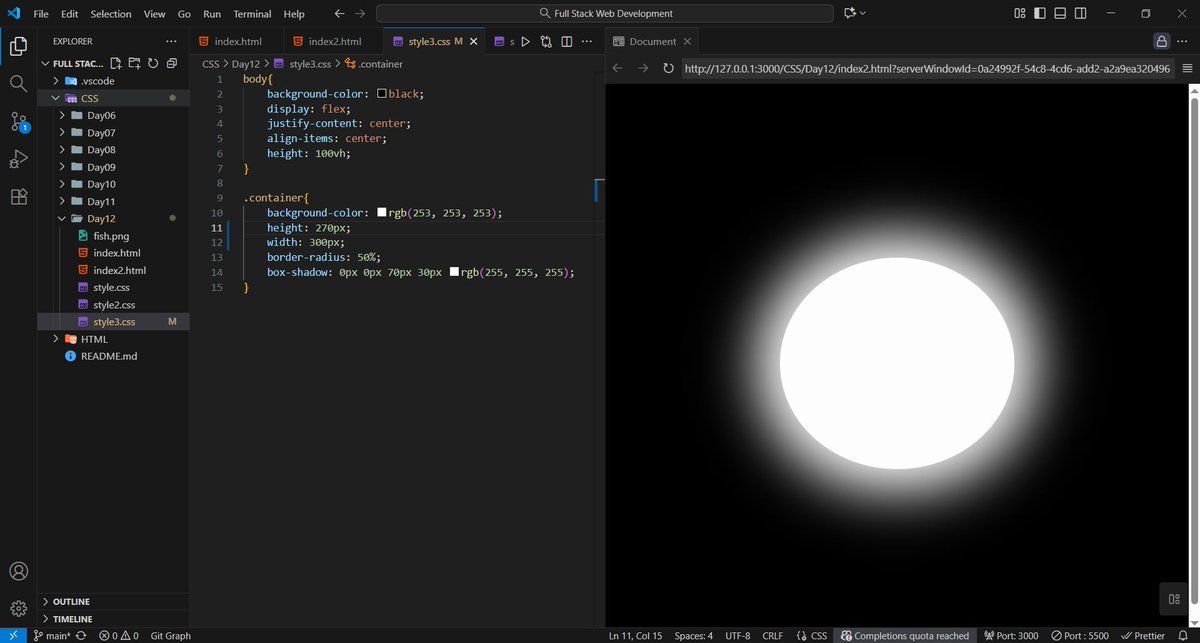Go back in editor navigation history

tap(339, 14)
